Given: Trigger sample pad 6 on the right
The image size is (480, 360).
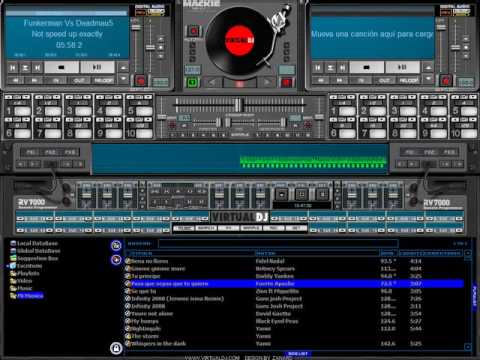Looking at the screenshot, I should pyautogui.click(x=347, y=134).
